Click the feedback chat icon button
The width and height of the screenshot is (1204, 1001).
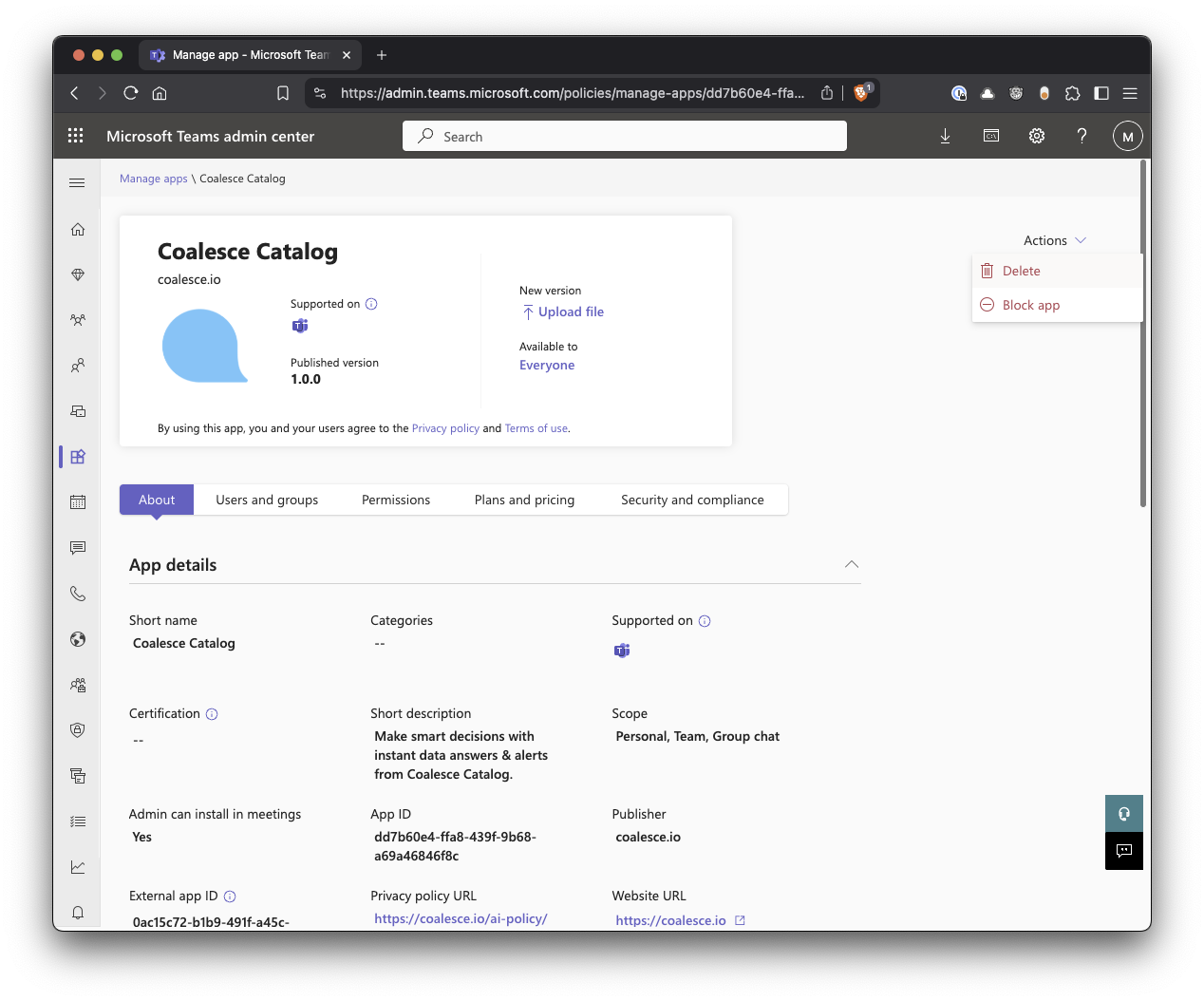1124,851
